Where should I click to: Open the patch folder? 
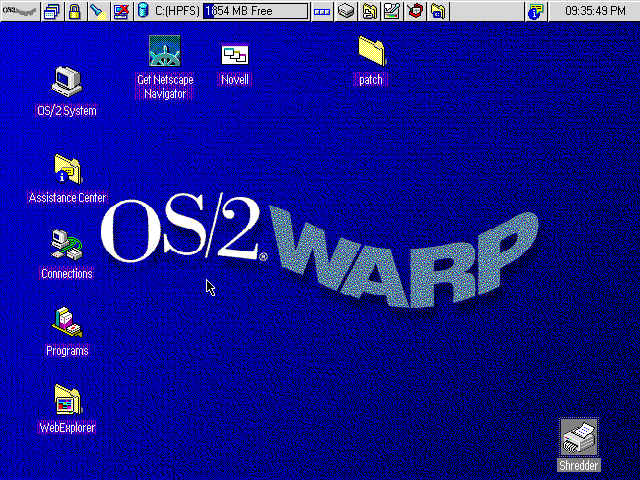tap(371, 51)
